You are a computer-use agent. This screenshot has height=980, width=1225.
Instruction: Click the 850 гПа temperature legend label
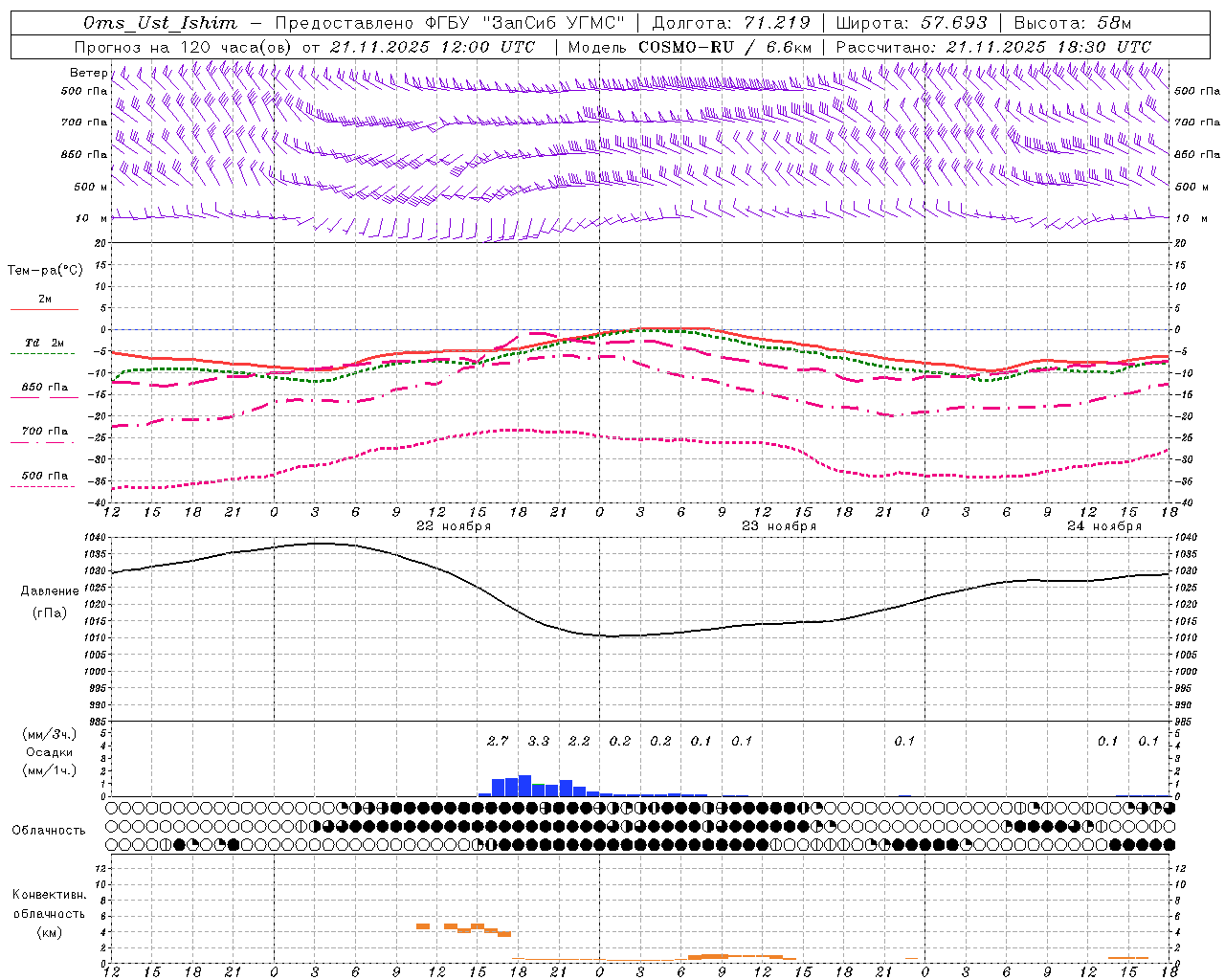(45, 388)
